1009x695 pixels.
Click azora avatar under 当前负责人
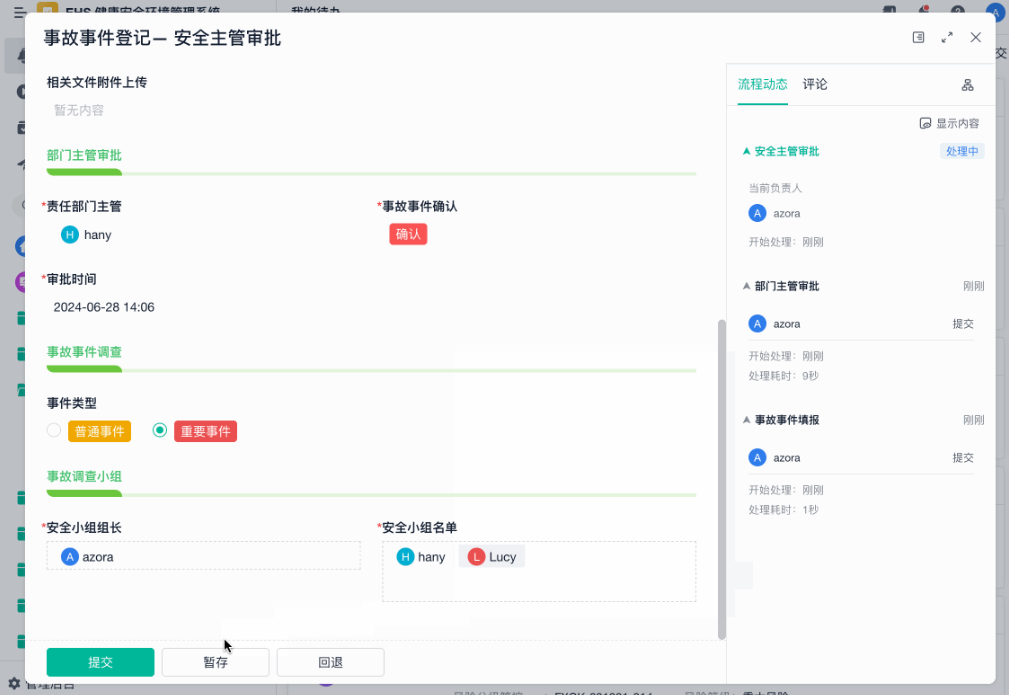[x=757, y=213]
